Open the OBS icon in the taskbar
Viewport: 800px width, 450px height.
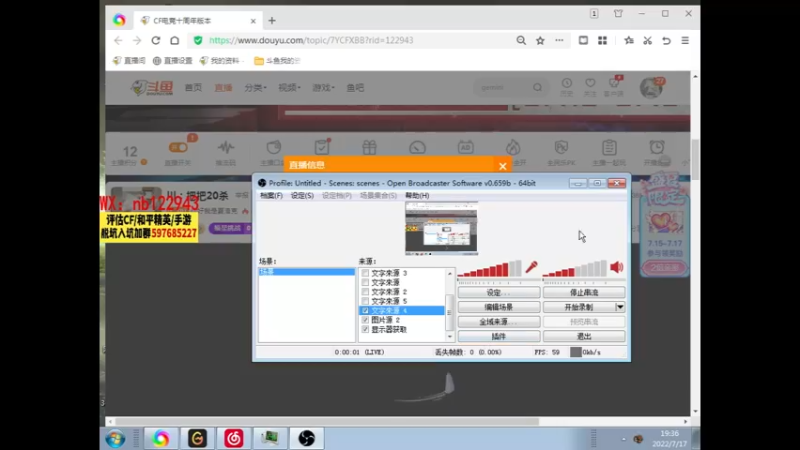click(x=307, y=439)
